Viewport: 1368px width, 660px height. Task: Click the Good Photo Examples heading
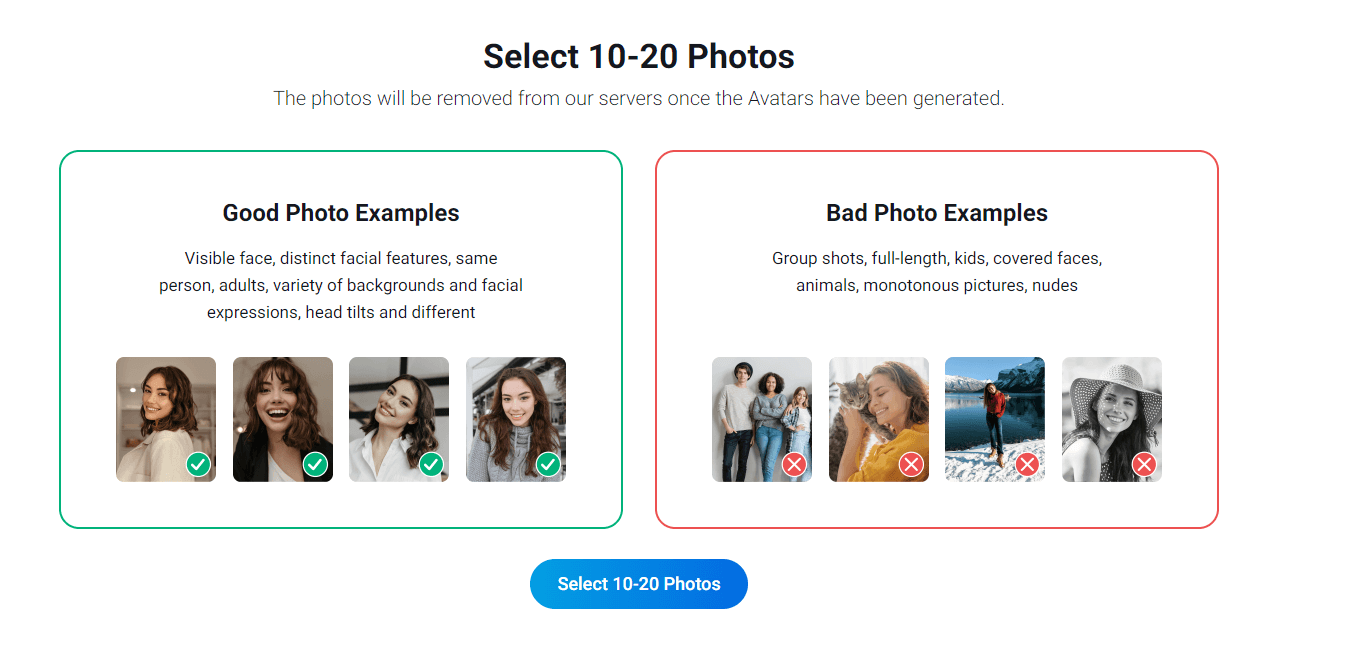pyautogui.click(x=341, y=212)
